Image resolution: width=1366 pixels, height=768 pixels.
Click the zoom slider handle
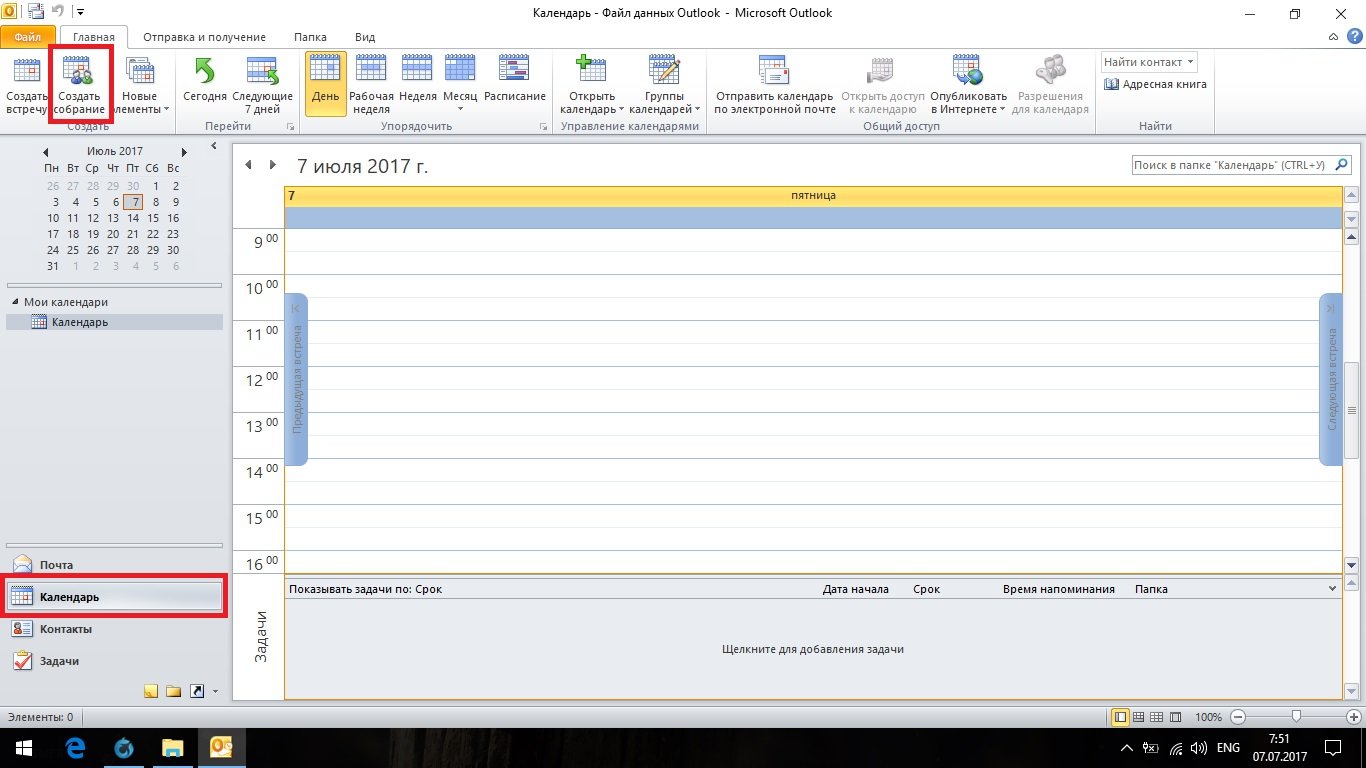1296,717
